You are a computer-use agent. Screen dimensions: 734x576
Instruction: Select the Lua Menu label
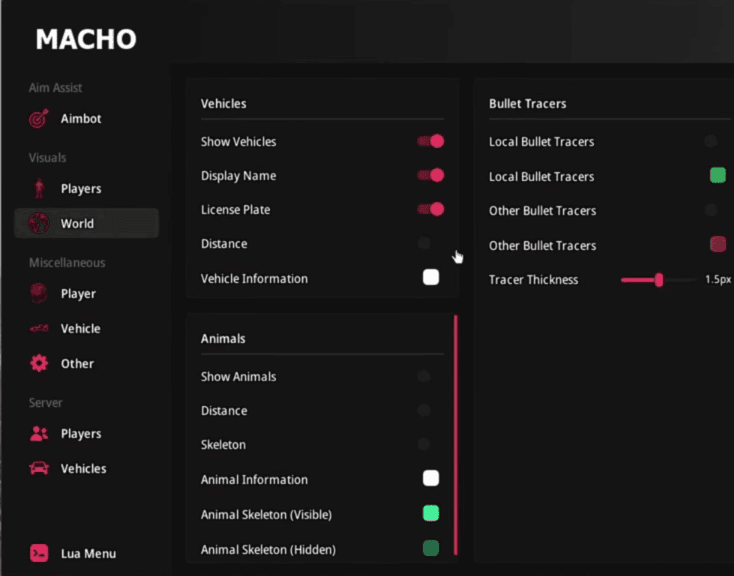tap(88, 553)
